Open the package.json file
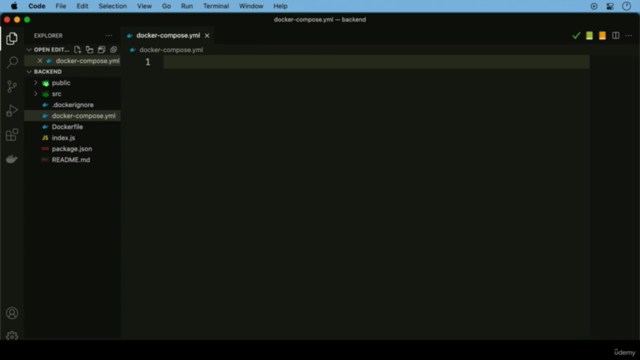This screenshot has height=360, width=640. 72,149
